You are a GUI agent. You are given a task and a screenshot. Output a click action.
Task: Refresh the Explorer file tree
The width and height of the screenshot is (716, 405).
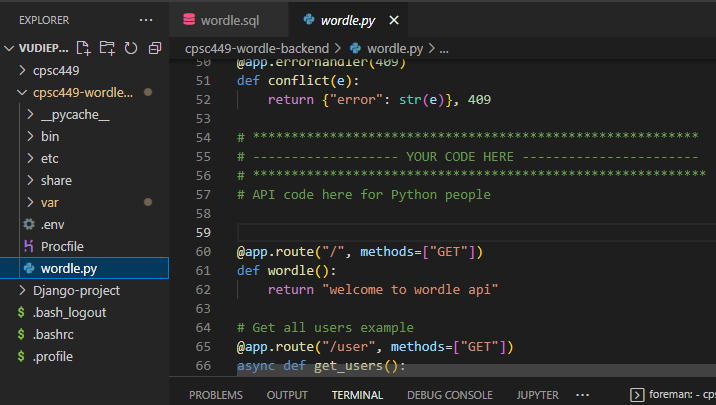pyautogui.click(x=130, y=48)
